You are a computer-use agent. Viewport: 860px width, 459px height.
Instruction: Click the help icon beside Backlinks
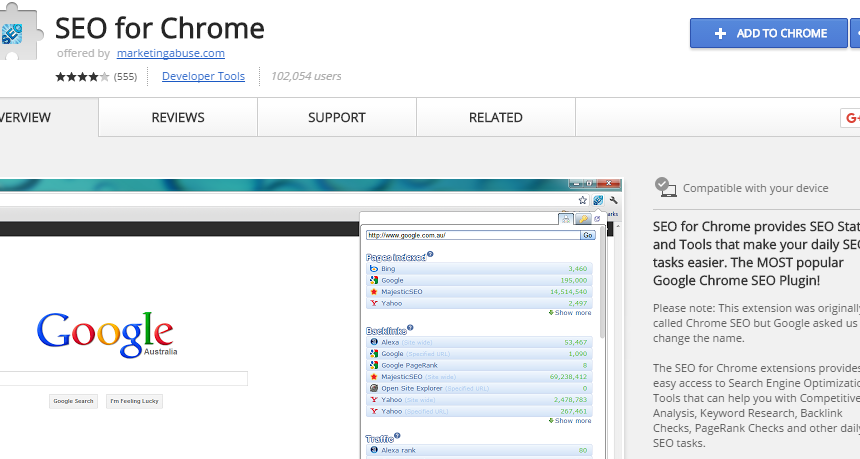[x=410, y=328]
